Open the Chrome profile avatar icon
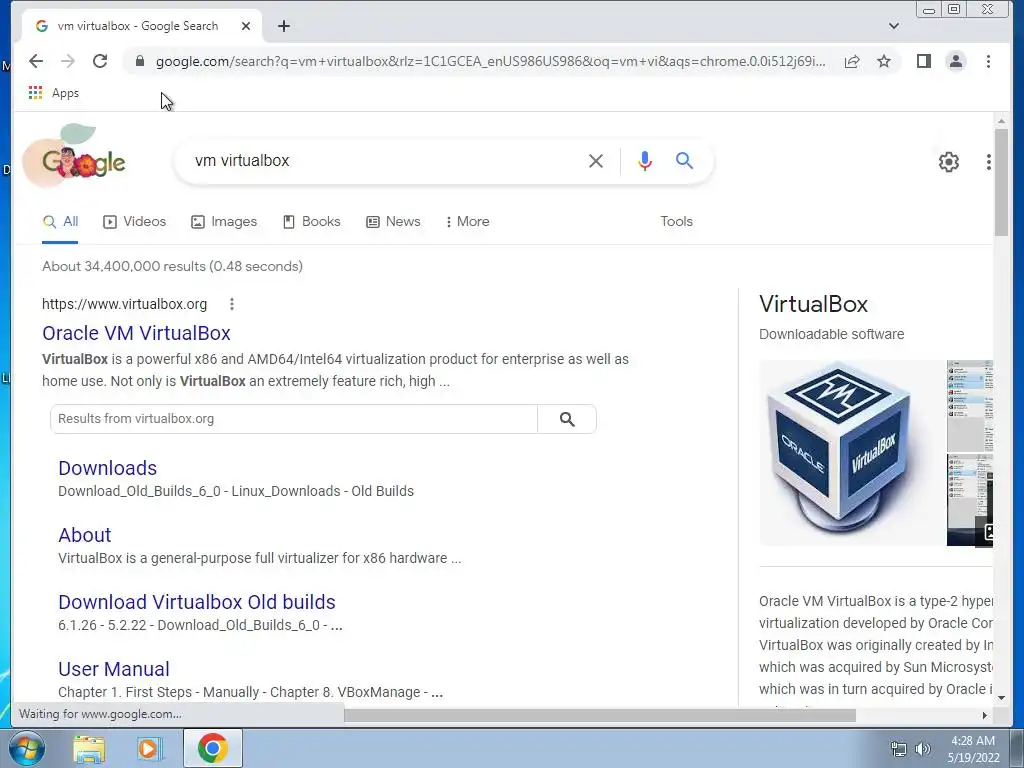1024x768 pixels. click(955, 61)
